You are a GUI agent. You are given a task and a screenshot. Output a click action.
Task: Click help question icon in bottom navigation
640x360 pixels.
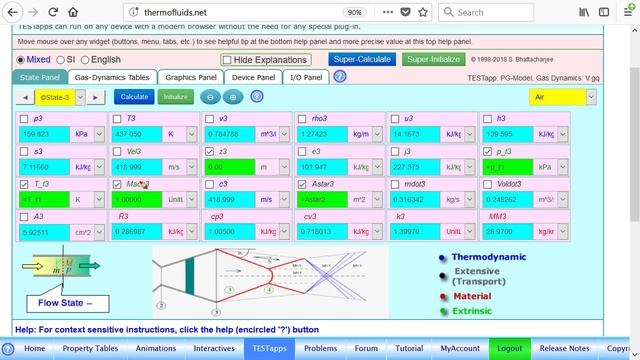pos(8,349)
